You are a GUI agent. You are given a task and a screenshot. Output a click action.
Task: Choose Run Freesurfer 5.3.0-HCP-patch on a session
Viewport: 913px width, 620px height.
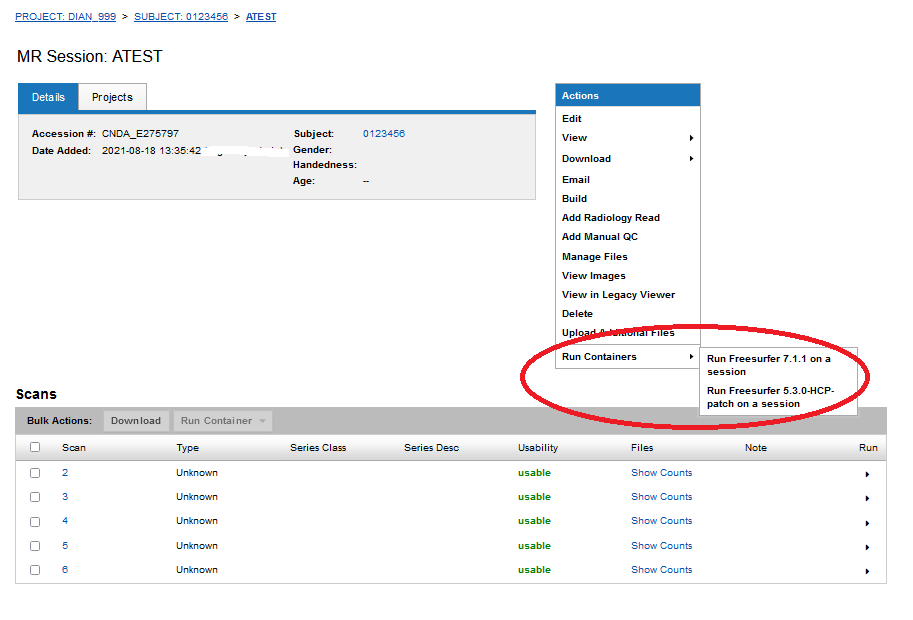coord(769,397)
